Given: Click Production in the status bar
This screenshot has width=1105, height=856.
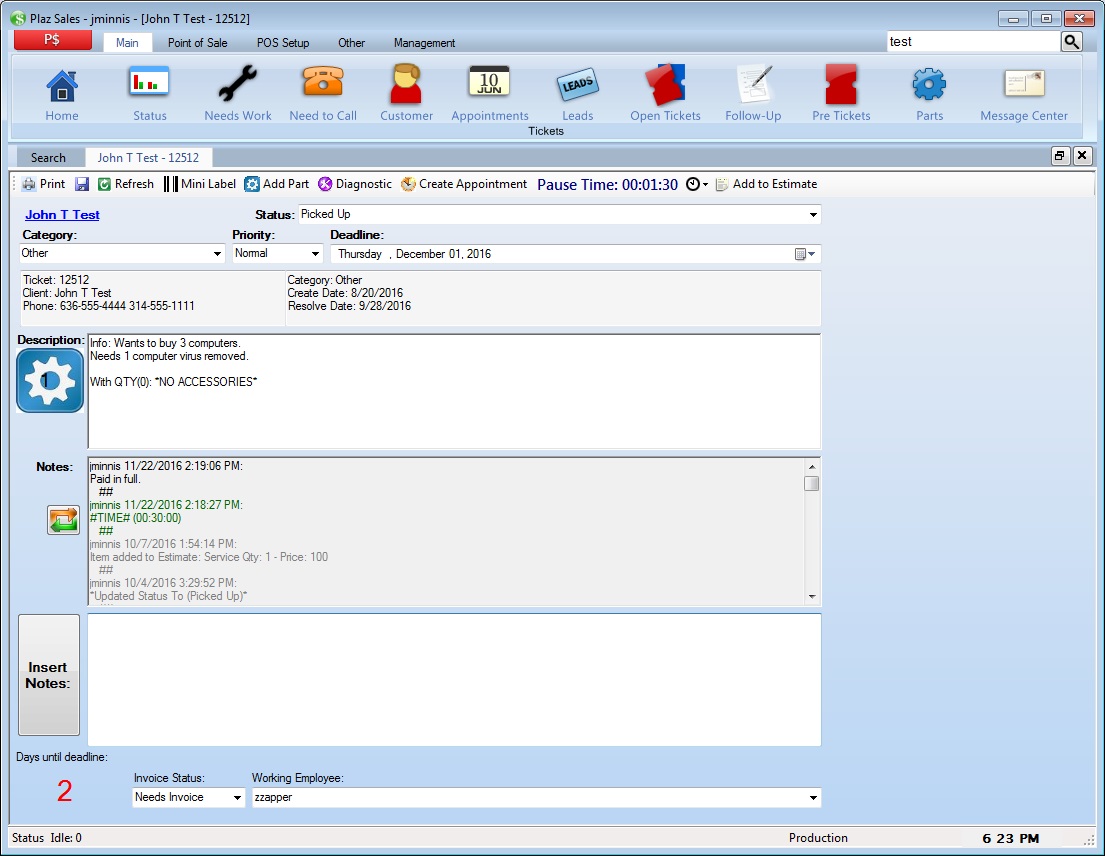Looking at the screenshot, I should point(818,838).
